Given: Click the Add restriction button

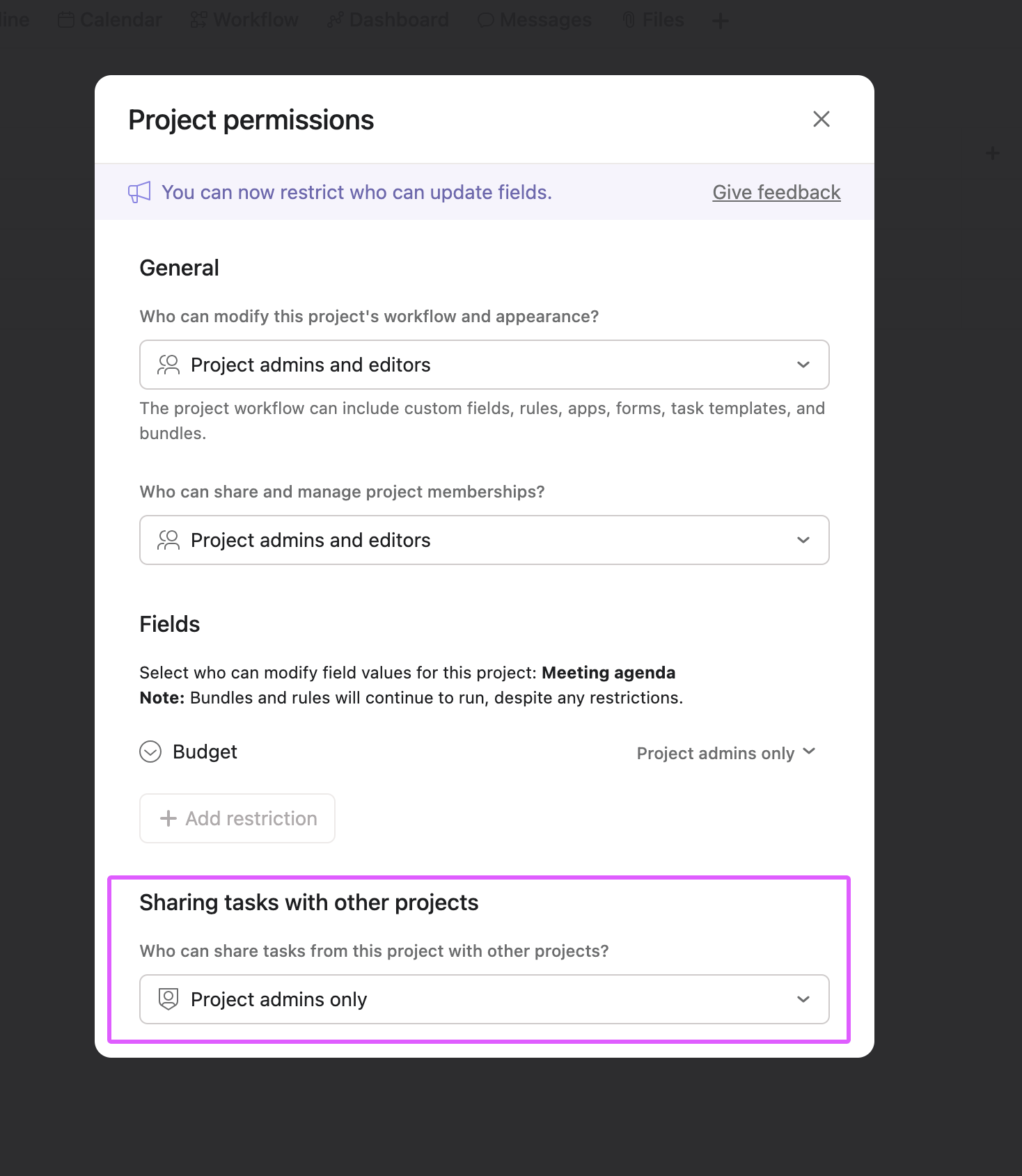Looking at the screenshot, I should pos(237,818).
